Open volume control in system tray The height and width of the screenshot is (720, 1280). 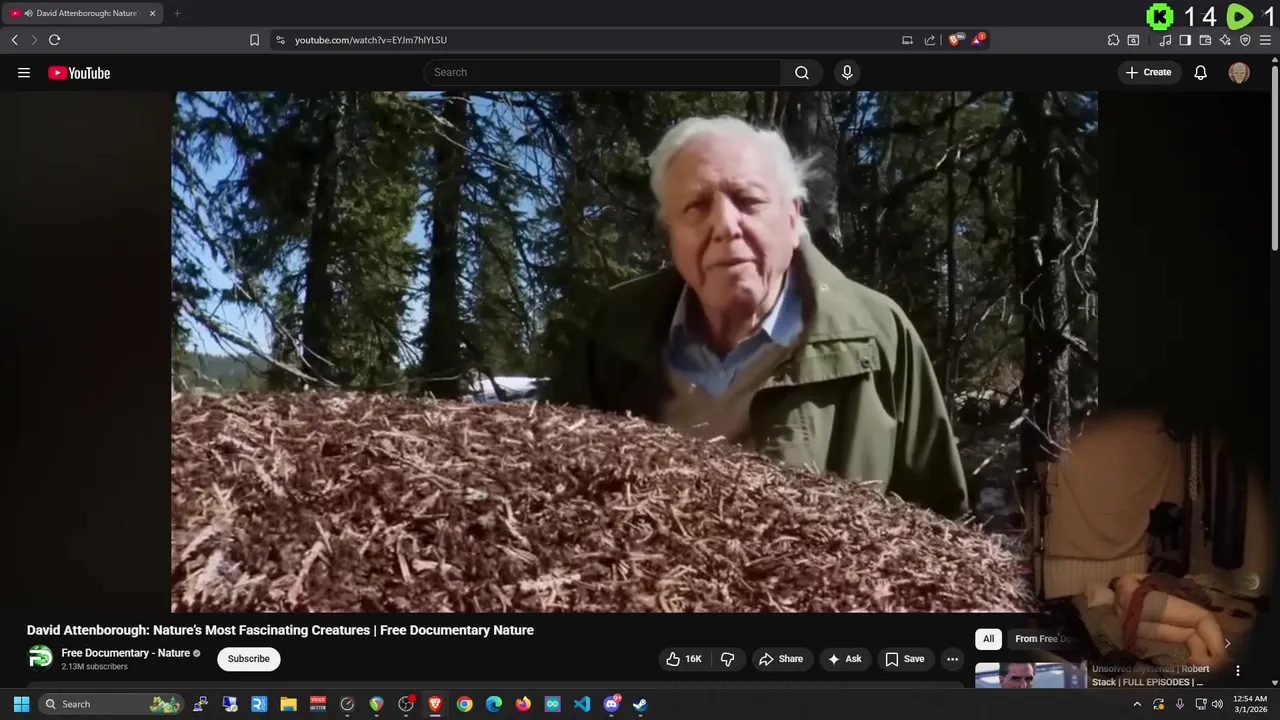tap(1217, 704)
